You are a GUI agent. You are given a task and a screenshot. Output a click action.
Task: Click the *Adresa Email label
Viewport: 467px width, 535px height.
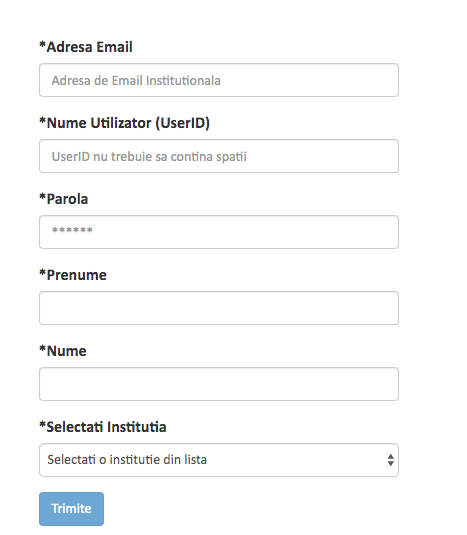coord(86,47)
